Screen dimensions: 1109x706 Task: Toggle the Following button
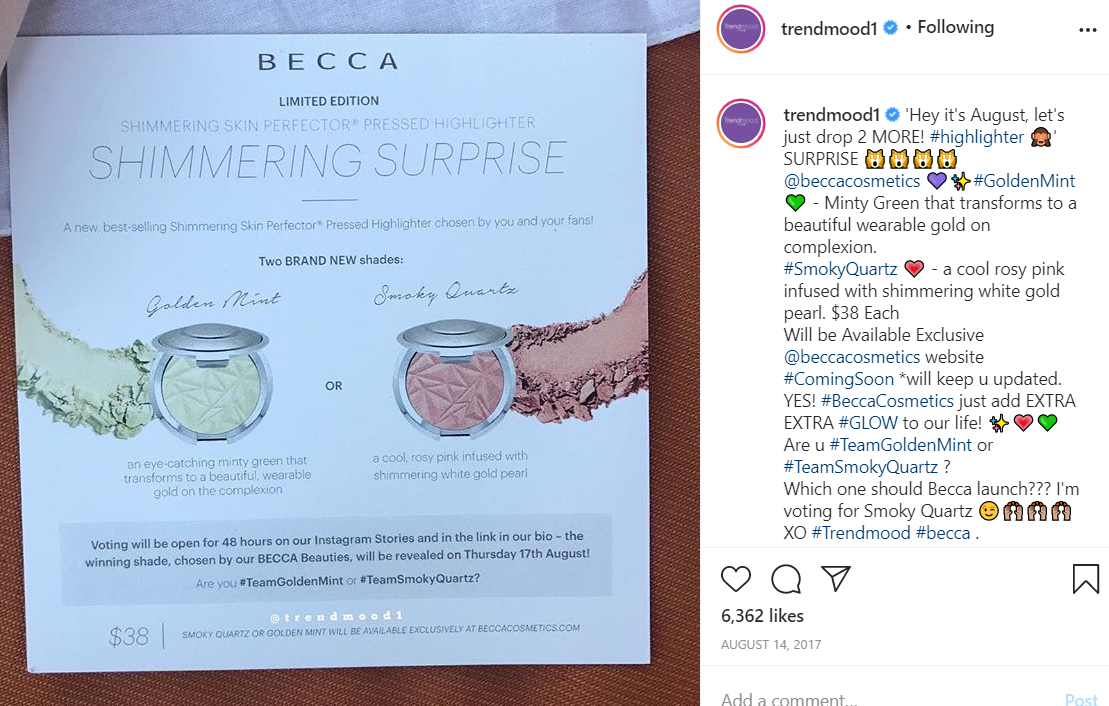(x=955, y=28)
